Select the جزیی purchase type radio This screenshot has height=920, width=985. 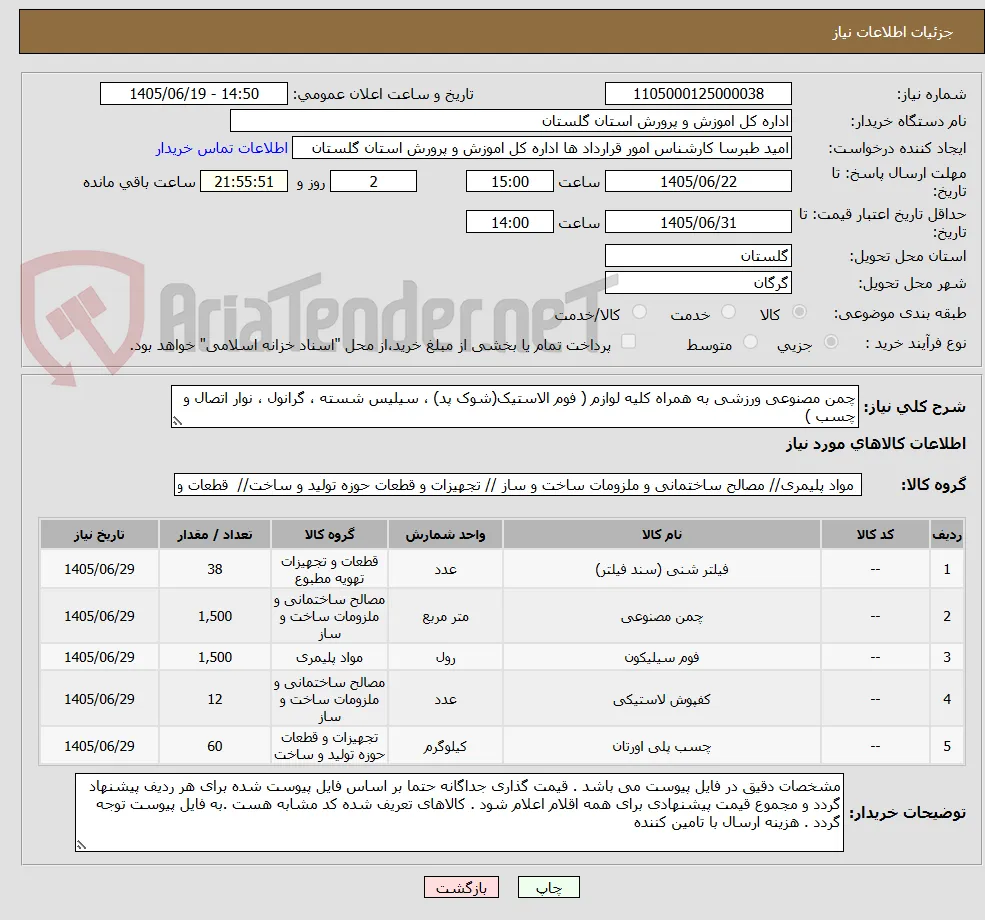pyautogui.click(x=830, y=342)
